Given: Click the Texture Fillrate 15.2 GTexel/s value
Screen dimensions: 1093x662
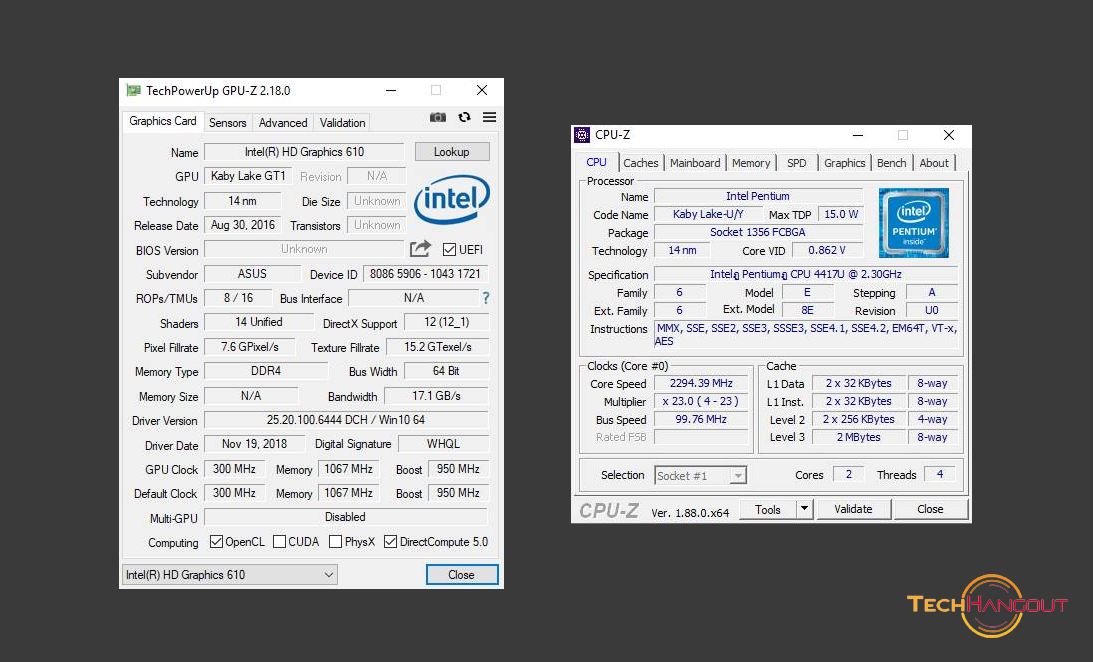Looking at the screenshot, I should click(438, 347).
